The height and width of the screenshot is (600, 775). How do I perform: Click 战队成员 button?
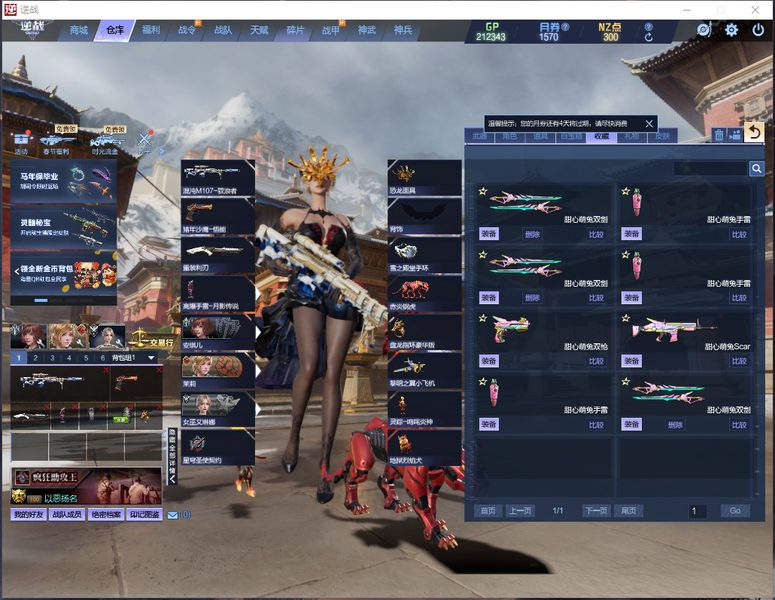pyautogui.click(x=67, y=514)
